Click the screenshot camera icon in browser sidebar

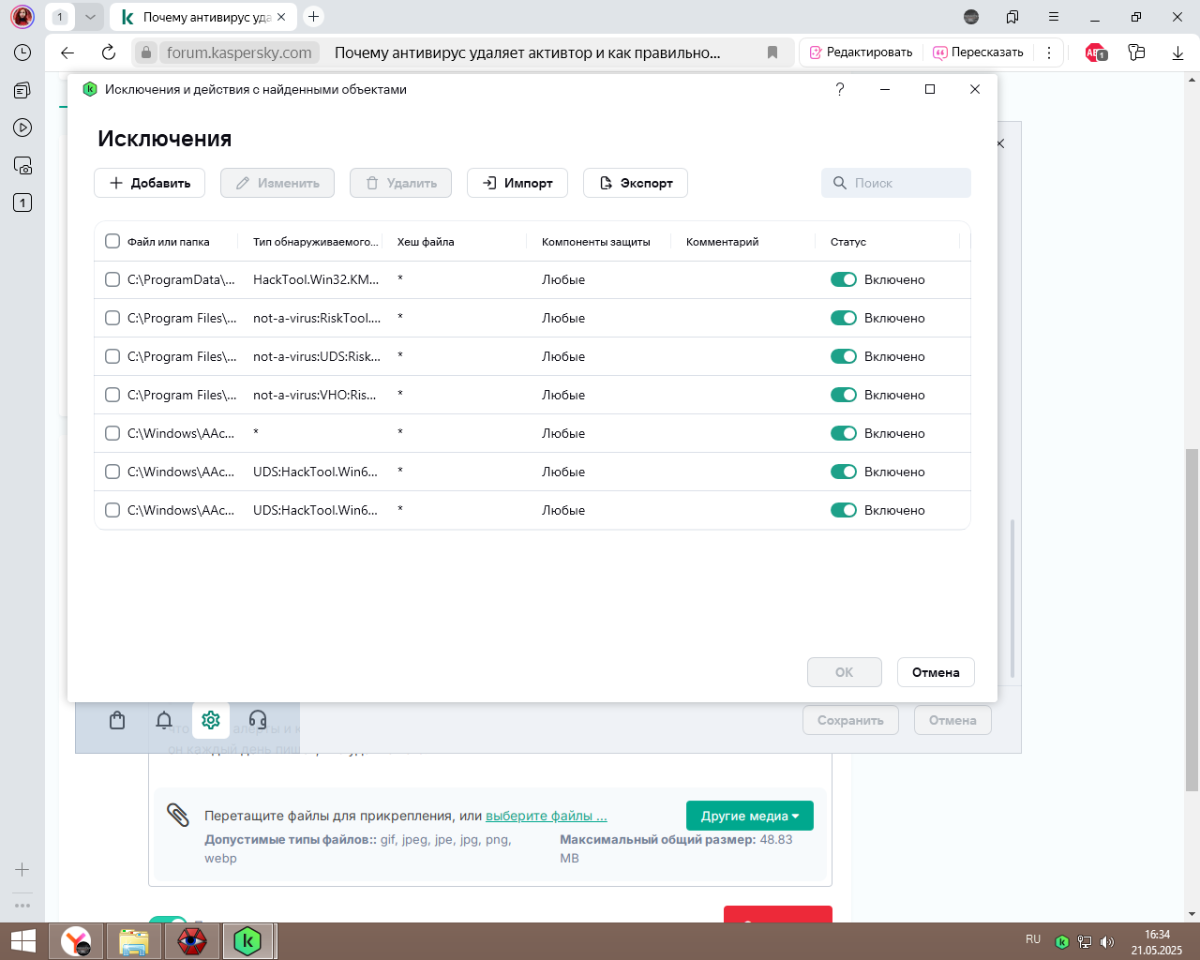click(22, 165)
